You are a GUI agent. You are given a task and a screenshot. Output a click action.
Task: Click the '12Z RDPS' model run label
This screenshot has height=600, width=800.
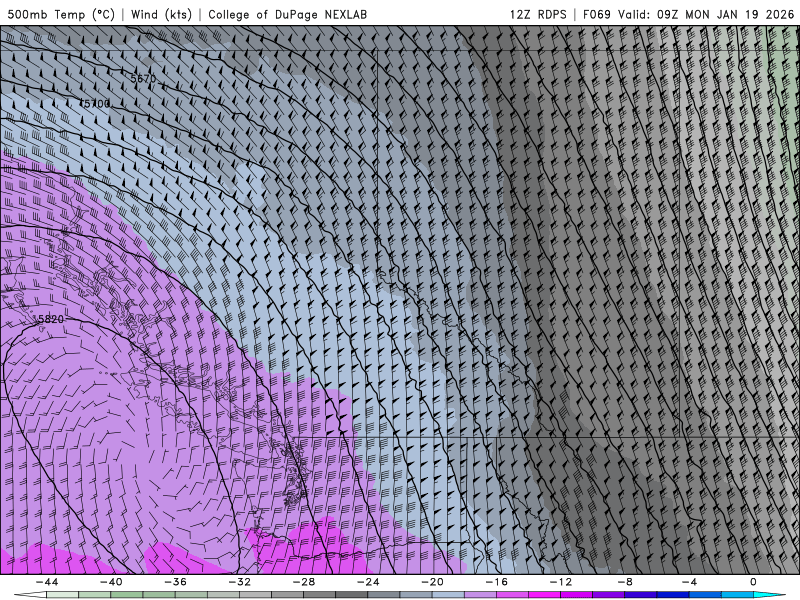(x=538, y=14)
